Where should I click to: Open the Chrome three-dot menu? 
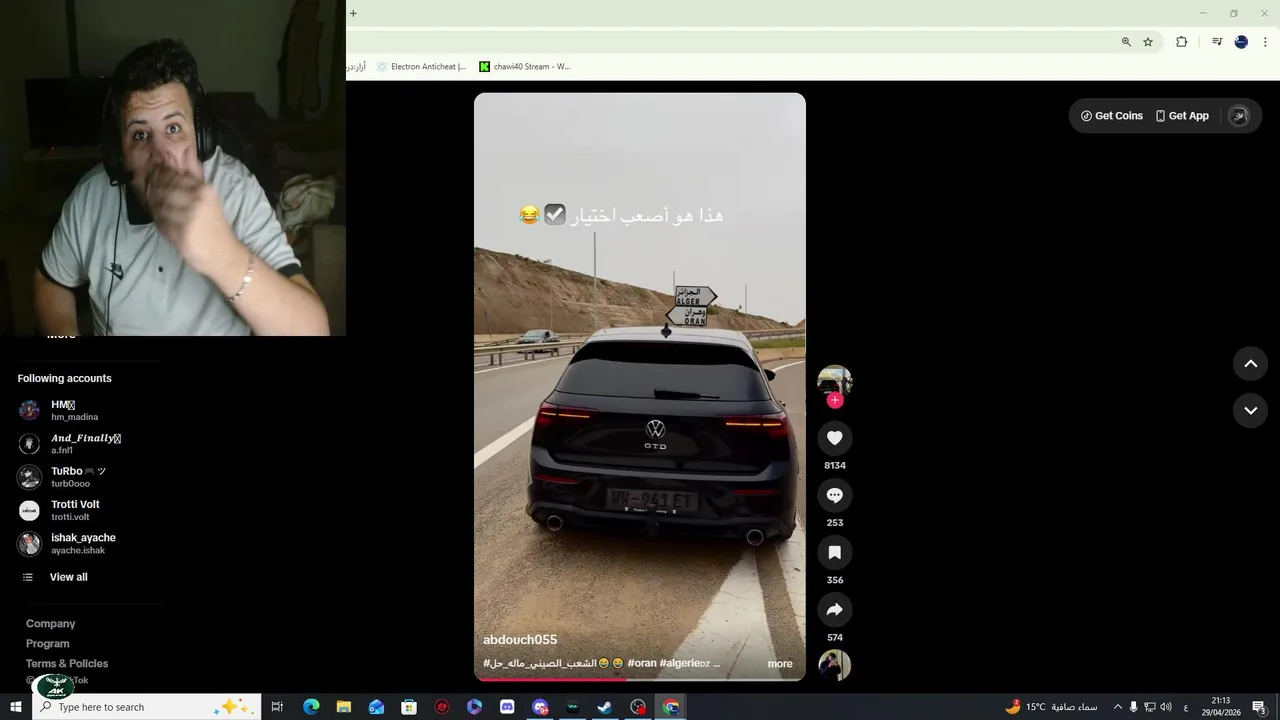1265,42
